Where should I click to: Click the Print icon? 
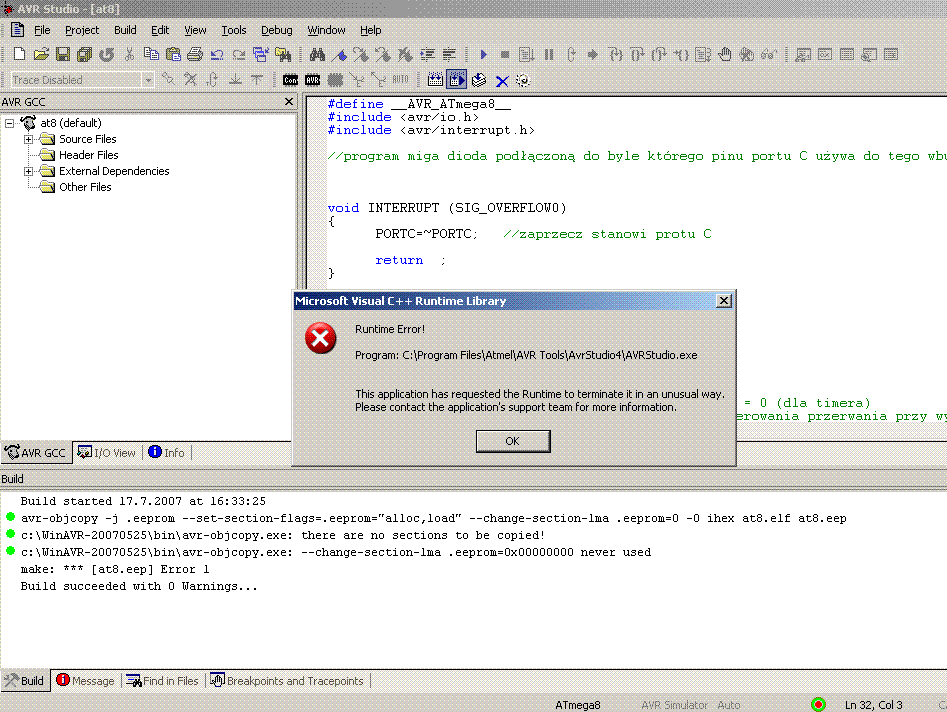coord(195,54)
